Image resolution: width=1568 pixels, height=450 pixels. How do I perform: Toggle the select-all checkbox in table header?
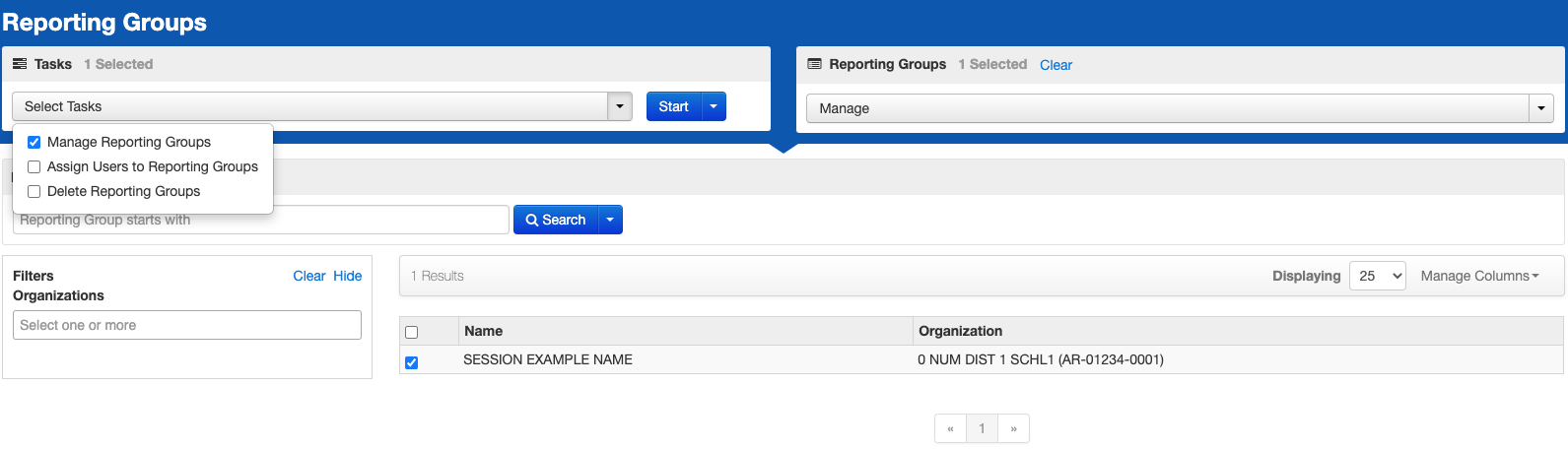coord(412,332)
